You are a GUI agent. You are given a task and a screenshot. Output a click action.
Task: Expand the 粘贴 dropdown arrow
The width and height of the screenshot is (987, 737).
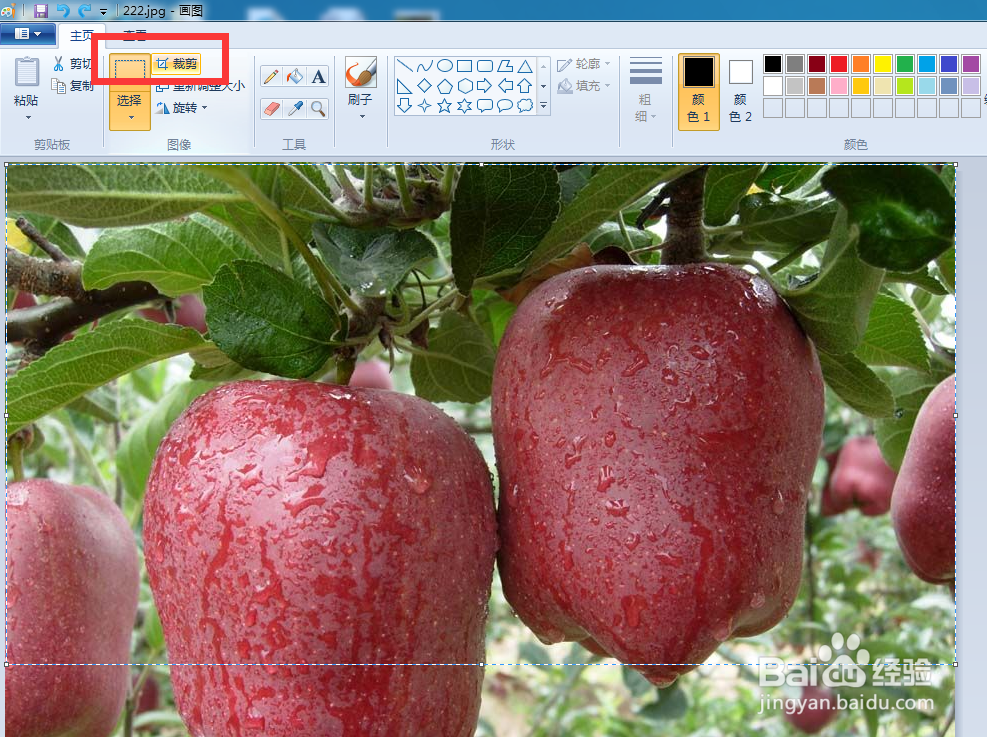(x=28, y=118)
